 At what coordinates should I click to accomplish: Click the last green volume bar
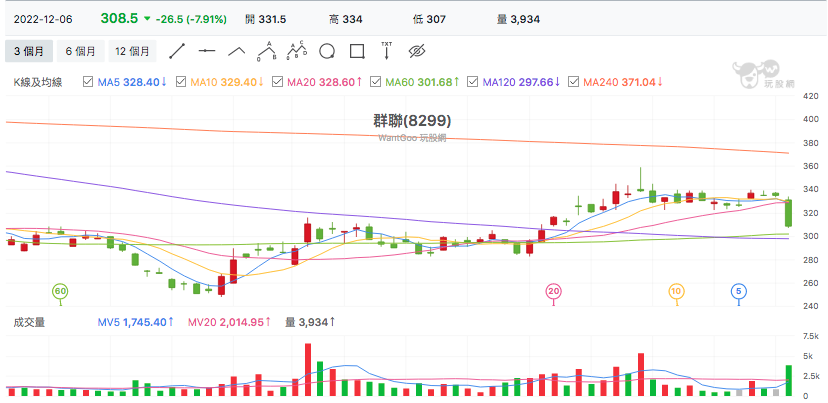[x=788, y=380]
